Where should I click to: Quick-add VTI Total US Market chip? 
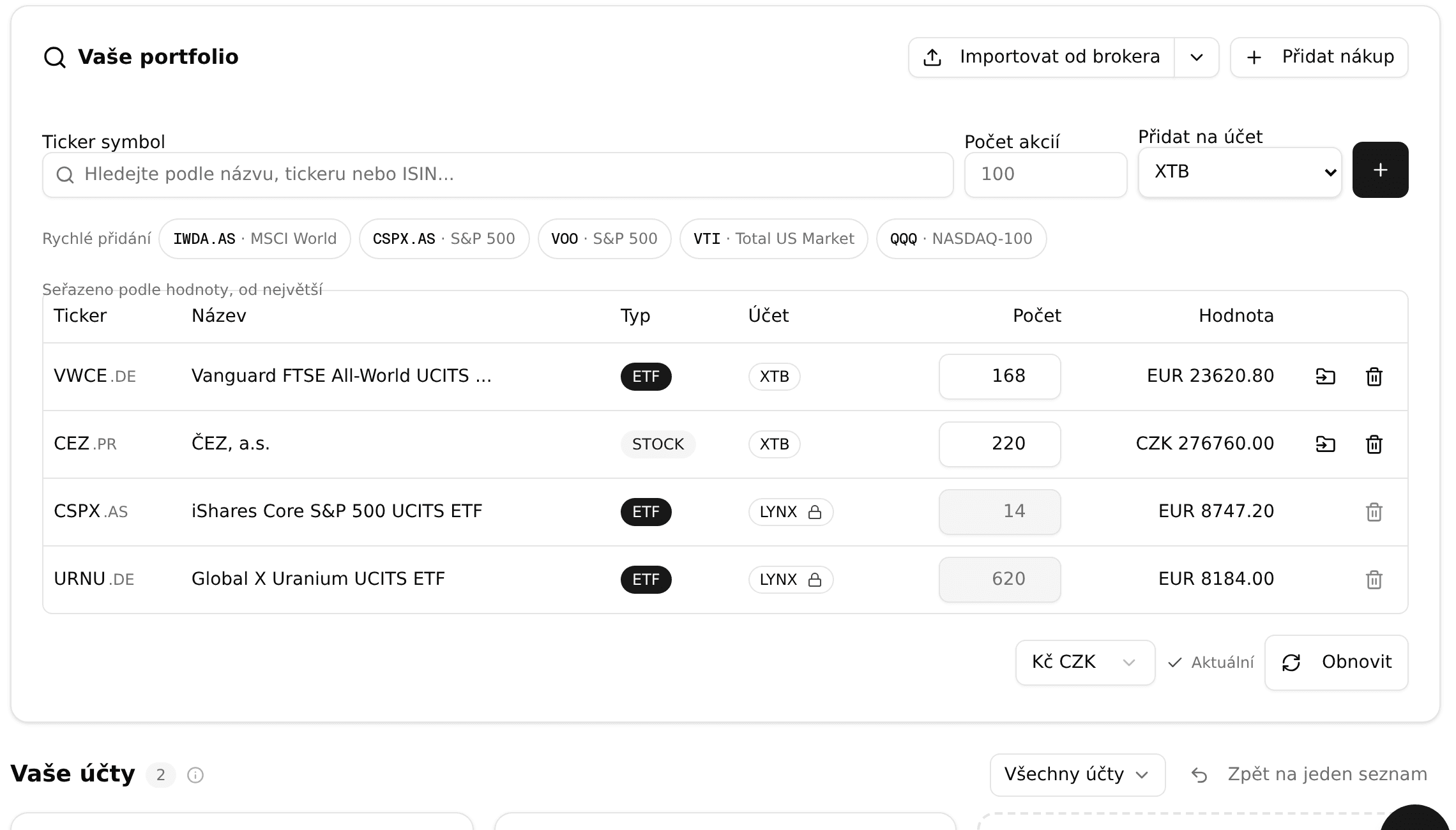tap(774, 239)
